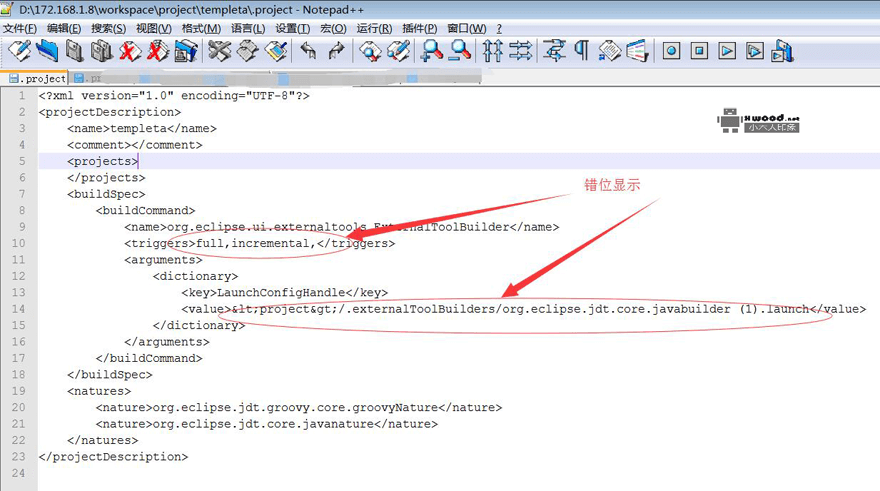
Task: Click the javanature nature line
Action: [267, 424]
